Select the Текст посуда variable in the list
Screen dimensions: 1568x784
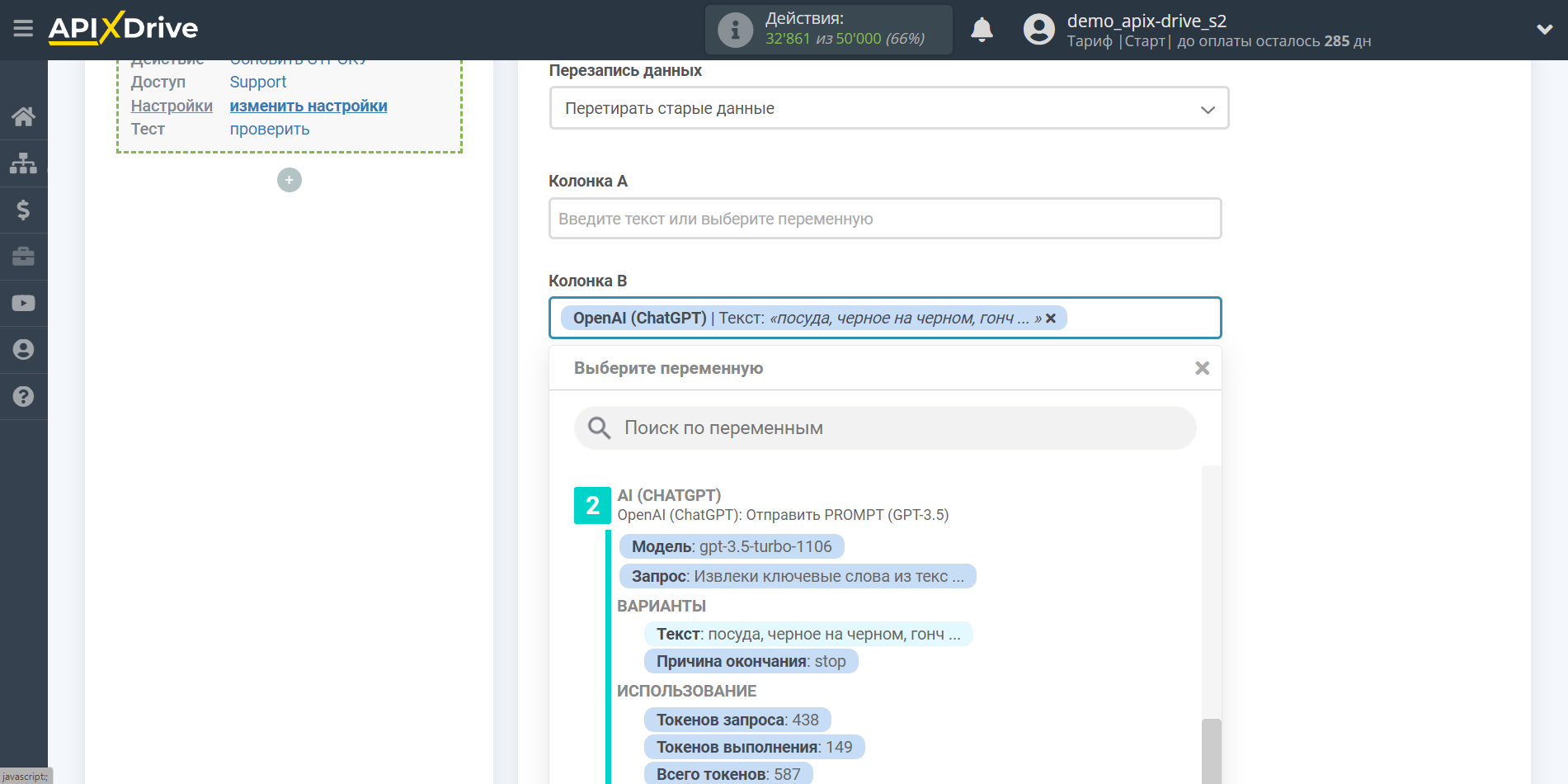click(x=808, y=634)
